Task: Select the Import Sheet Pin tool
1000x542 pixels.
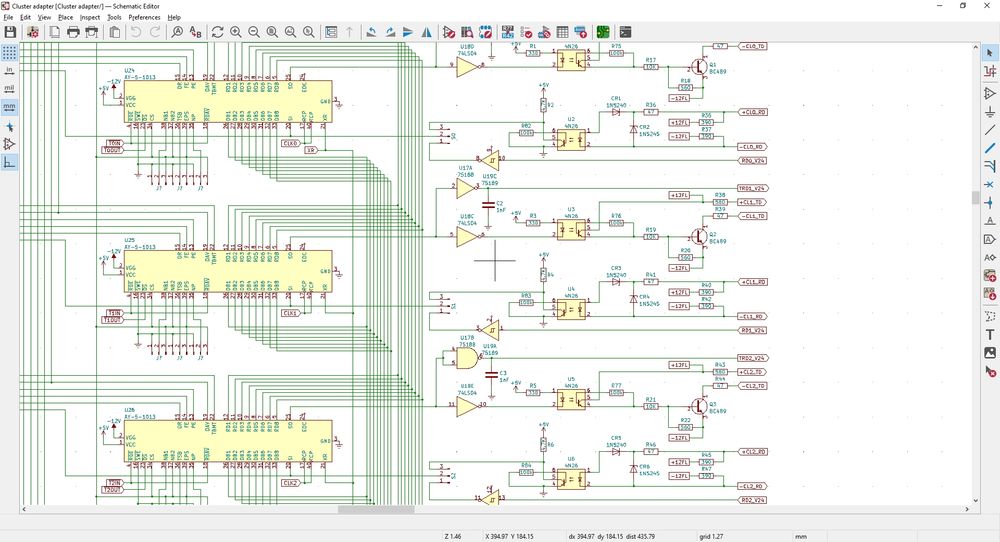Action: 990,294
